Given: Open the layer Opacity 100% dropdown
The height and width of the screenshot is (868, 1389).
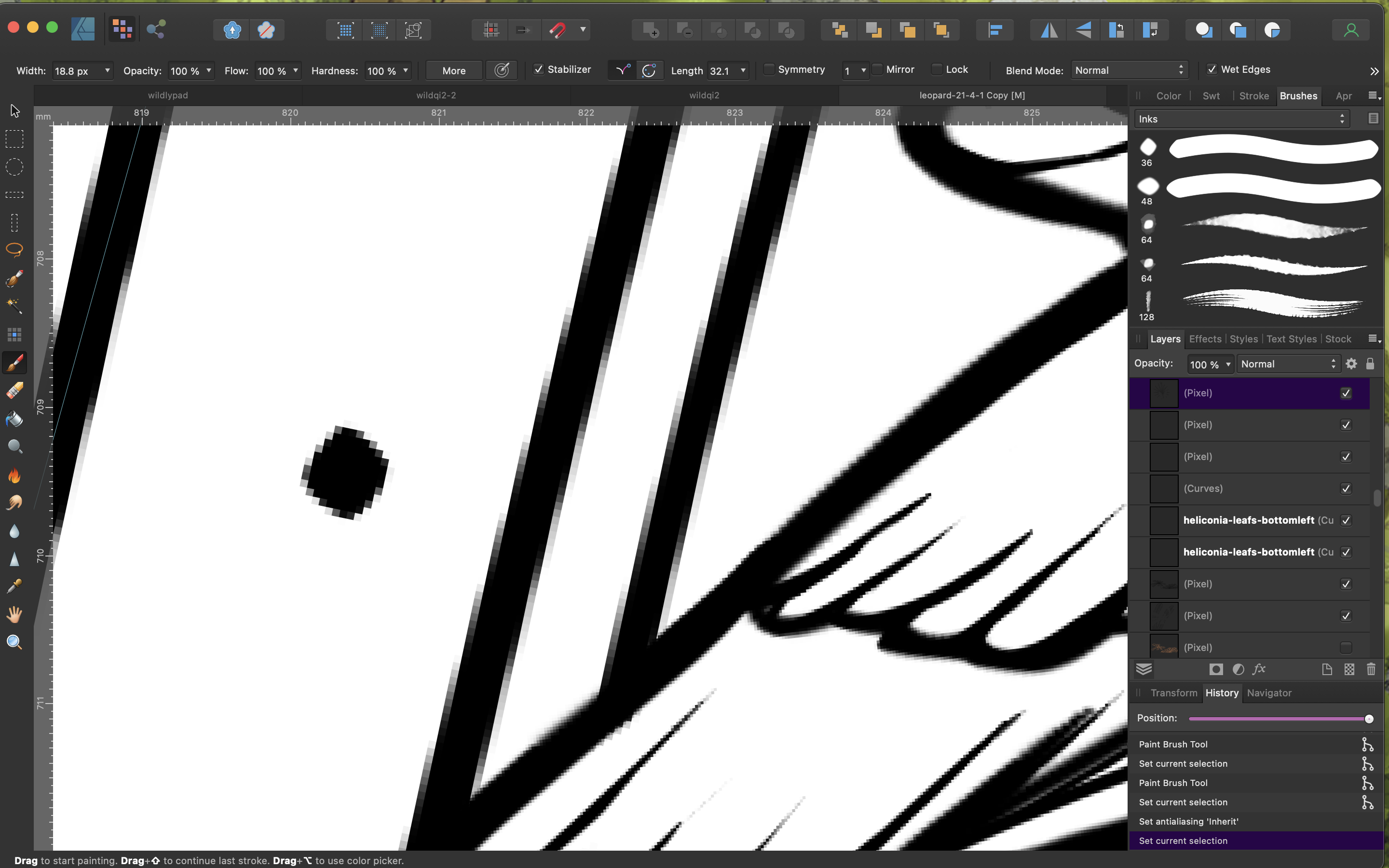Looking at the screenshot, I should [x=1228, y=364].
